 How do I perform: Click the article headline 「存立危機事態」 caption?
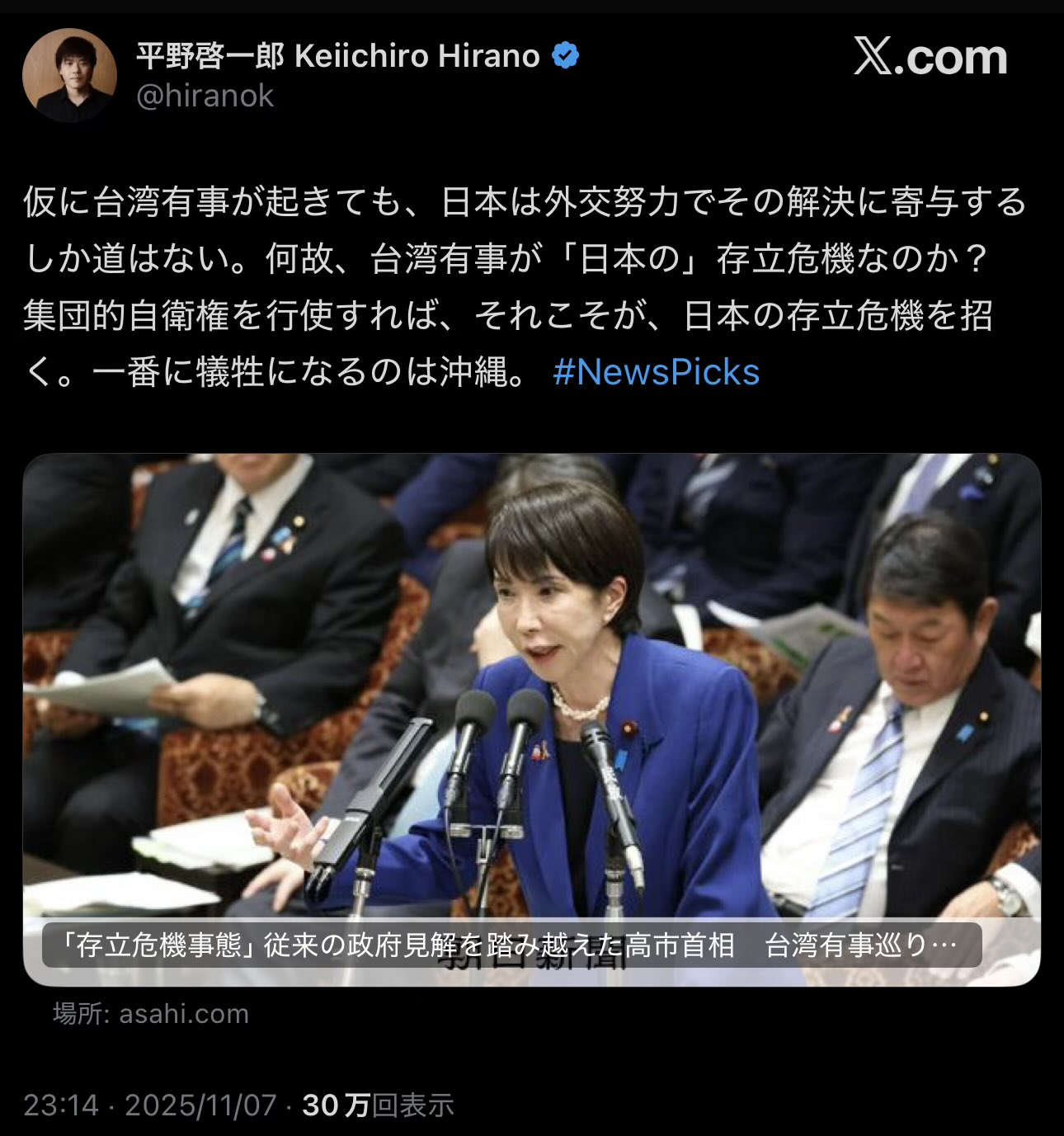[x=511, y=945]
